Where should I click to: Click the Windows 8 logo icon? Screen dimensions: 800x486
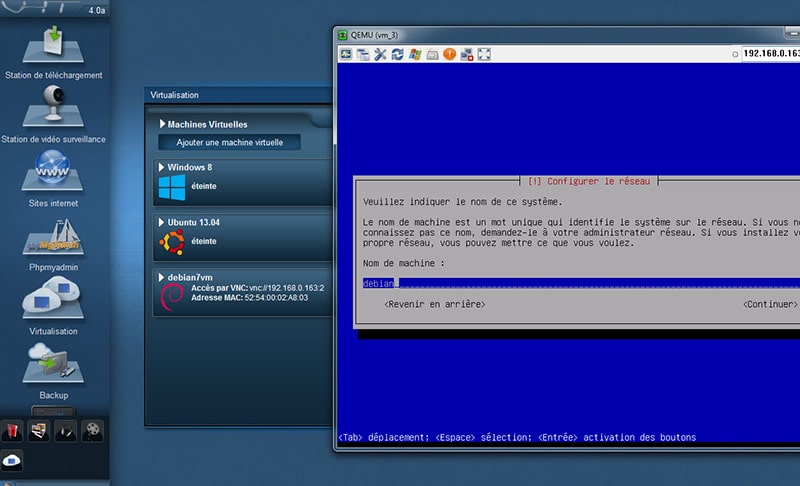tap(172, 187)
